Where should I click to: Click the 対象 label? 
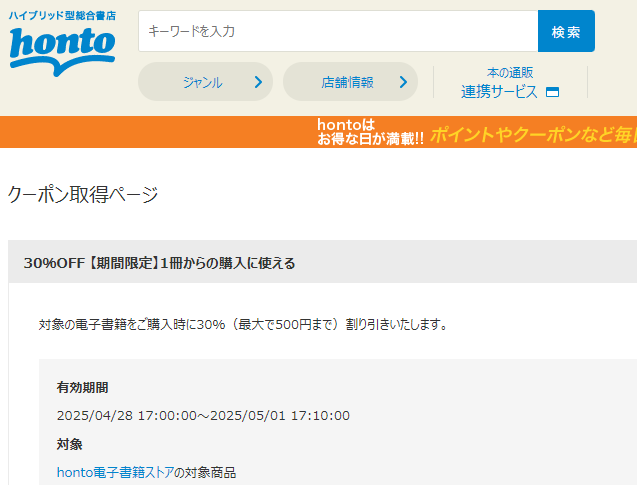click(69, 444)
